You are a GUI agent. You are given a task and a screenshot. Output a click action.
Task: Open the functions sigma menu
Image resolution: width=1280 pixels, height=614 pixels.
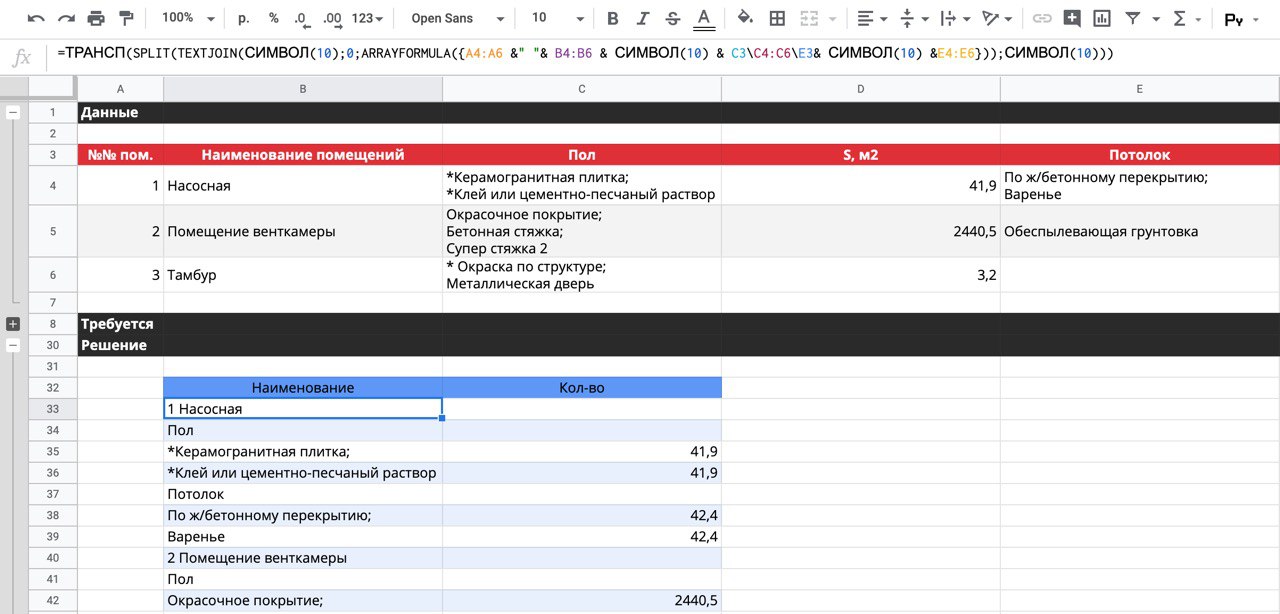(1185, 18)
